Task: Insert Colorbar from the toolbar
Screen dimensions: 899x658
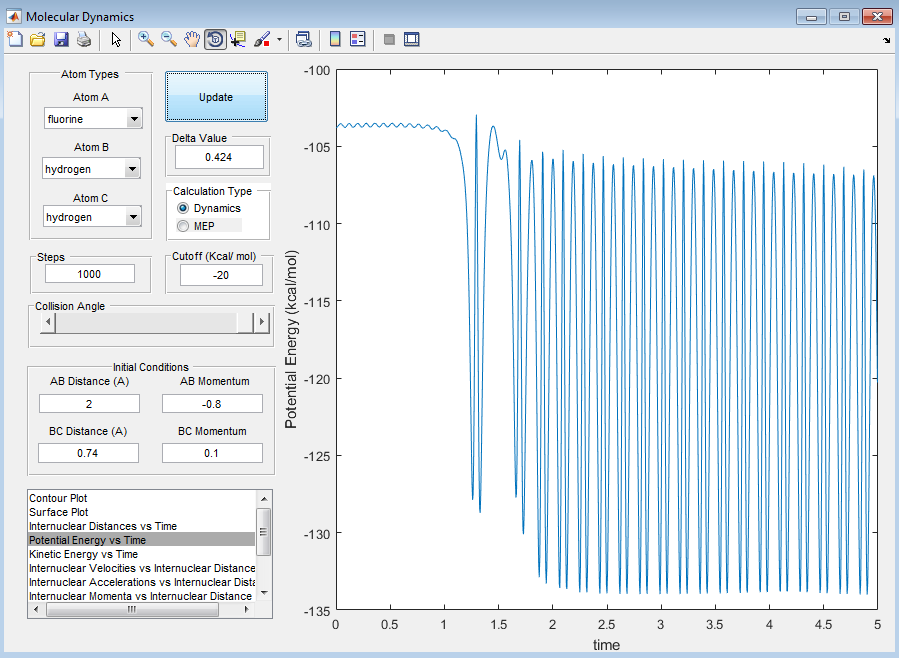Action: [x=335, y=40]
